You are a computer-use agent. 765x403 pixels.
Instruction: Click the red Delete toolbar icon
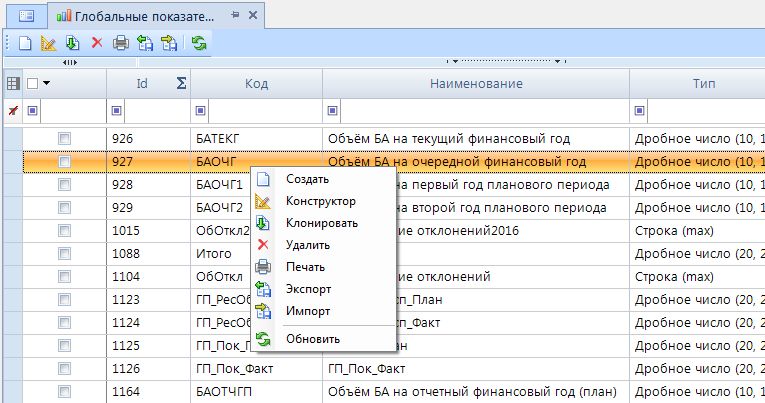coord(97,43)
